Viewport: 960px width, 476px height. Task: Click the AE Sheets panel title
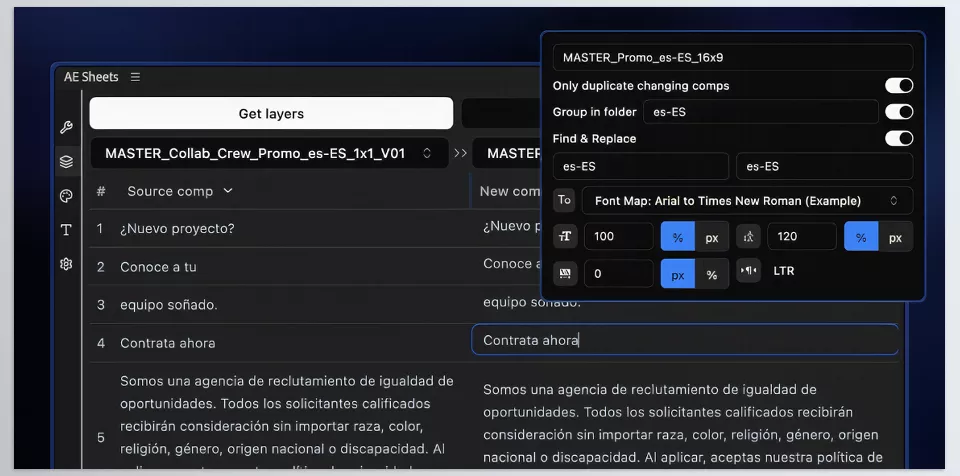coord(91,77)
